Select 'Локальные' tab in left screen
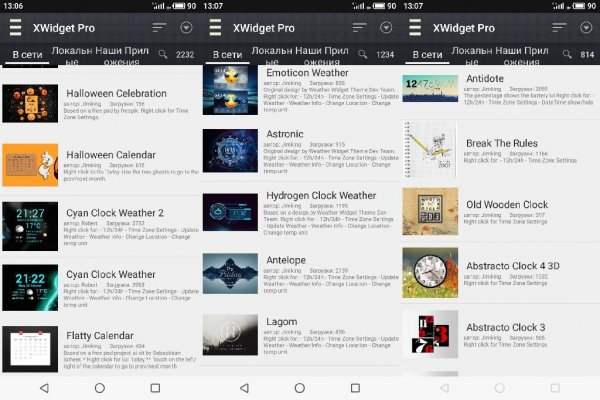 pos(72,56)
